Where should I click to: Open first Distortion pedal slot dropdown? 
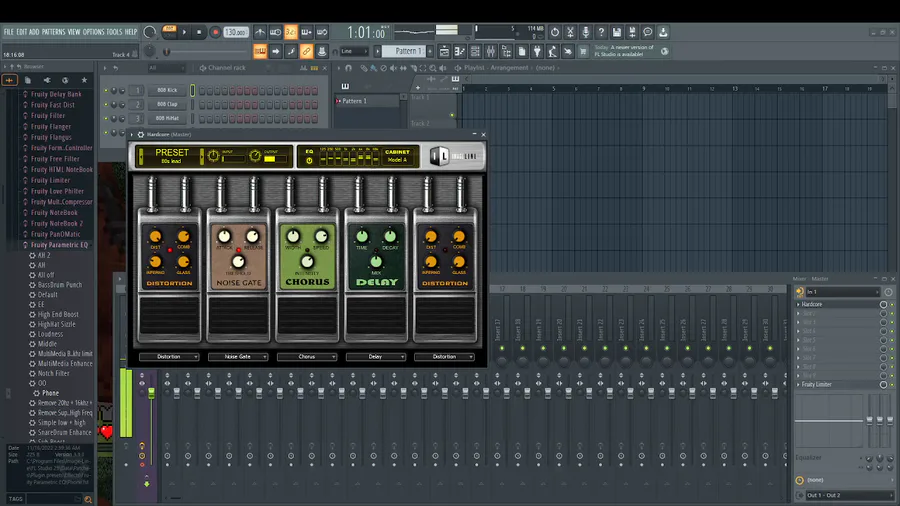tap(169, 357)
